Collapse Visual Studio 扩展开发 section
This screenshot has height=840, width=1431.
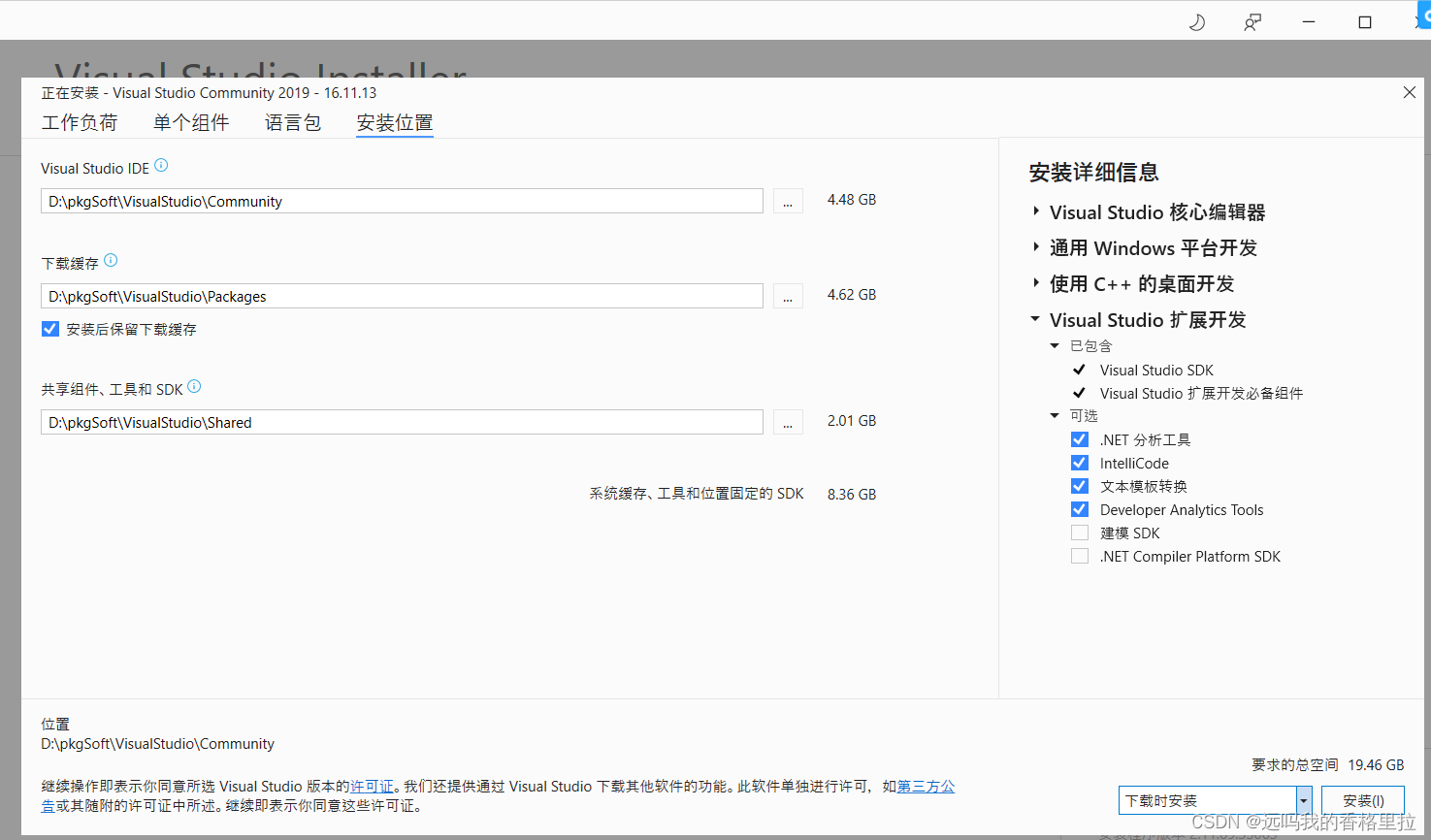pos(1035,319)
